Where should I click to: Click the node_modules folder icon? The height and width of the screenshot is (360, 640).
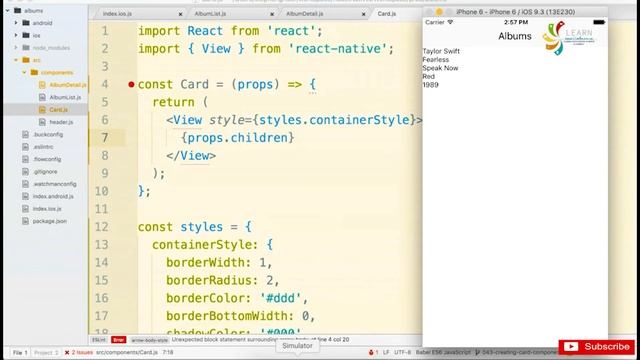click(x=26, y=48)
